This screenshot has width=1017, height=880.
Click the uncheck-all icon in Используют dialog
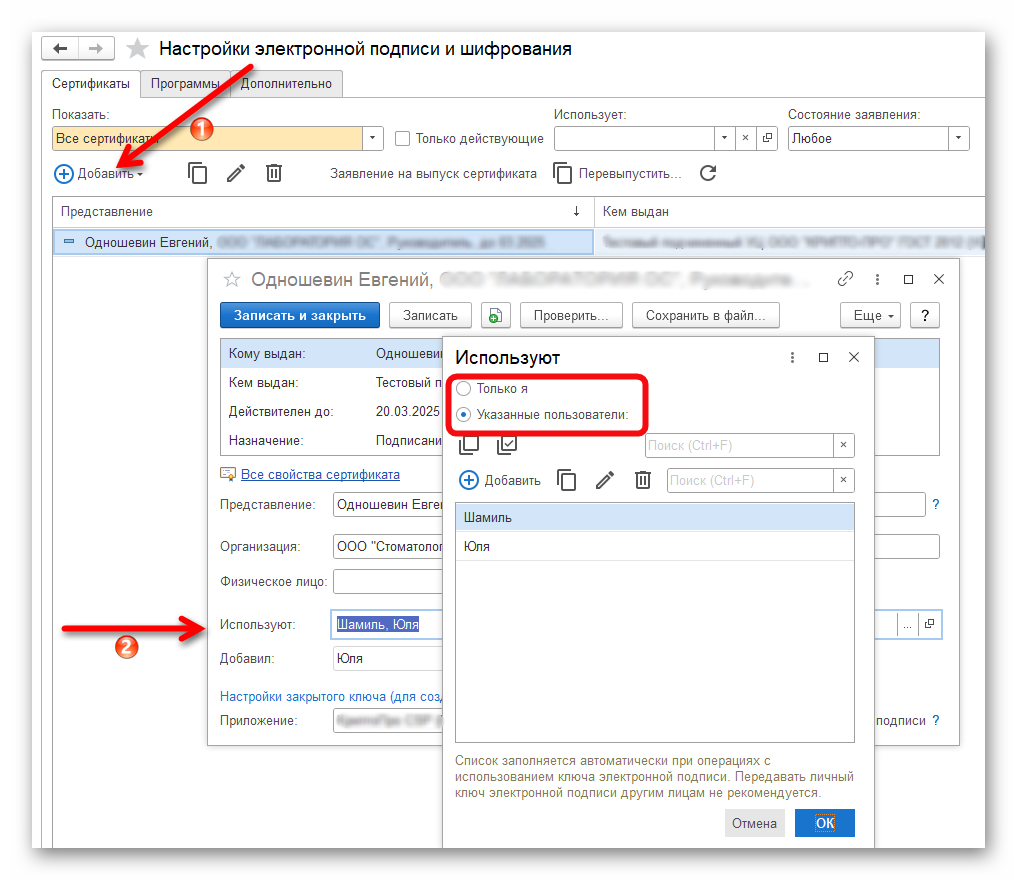(469, 445)
